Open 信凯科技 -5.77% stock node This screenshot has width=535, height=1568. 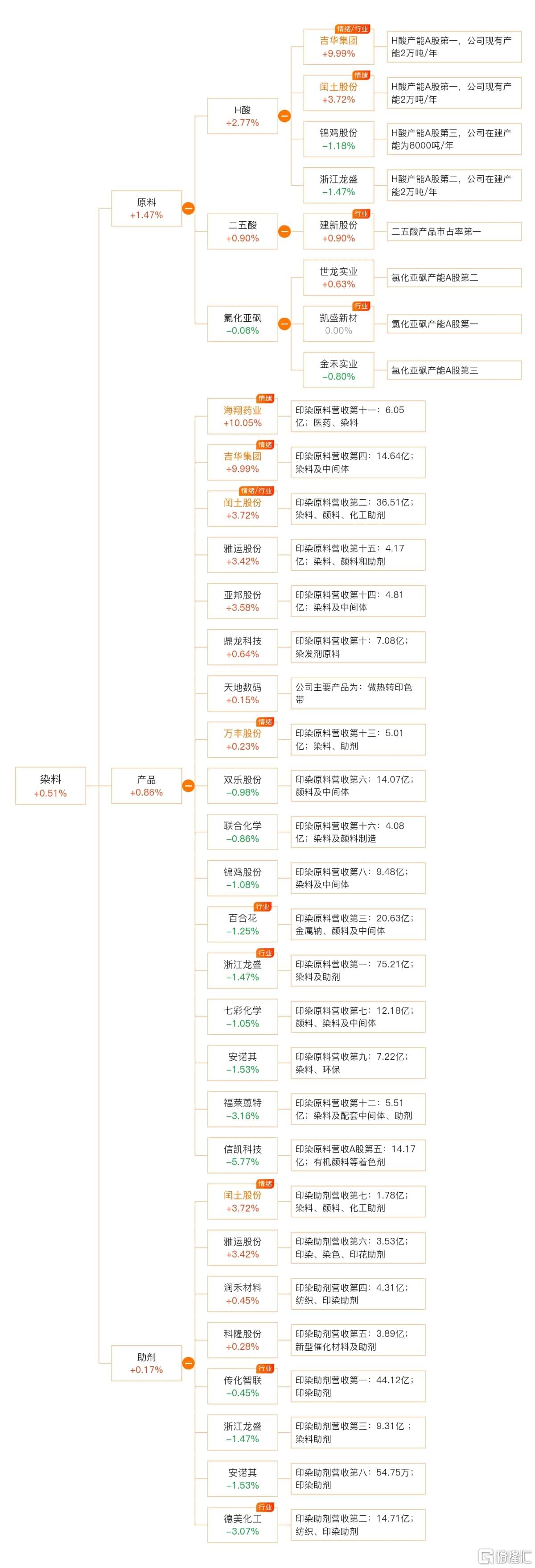point(243,1155)
